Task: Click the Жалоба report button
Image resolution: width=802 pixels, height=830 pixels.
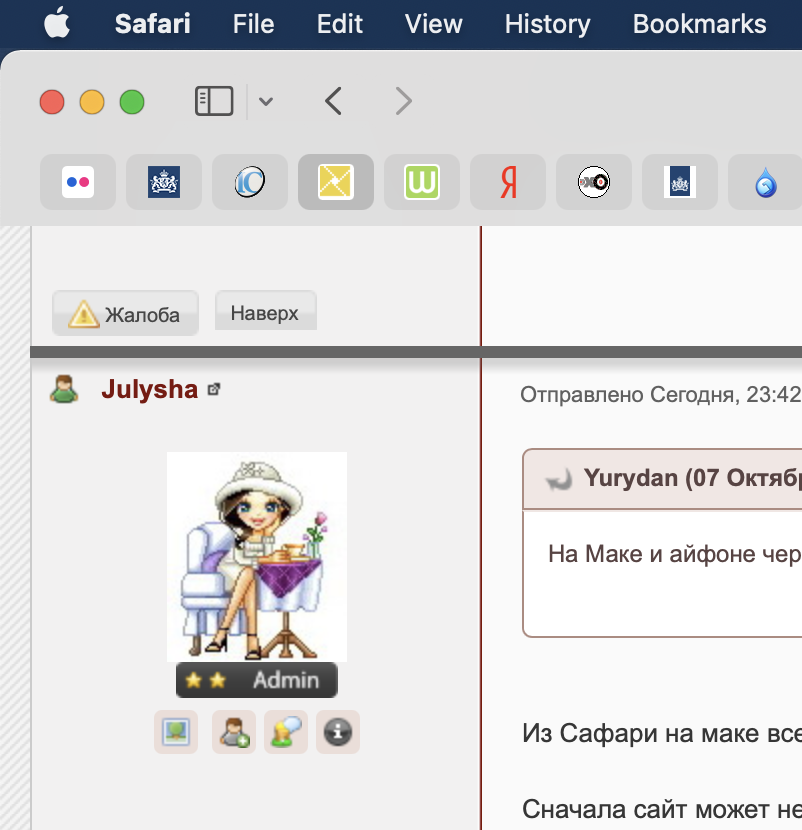Action: pyautogui.click(x=125, y=313)
